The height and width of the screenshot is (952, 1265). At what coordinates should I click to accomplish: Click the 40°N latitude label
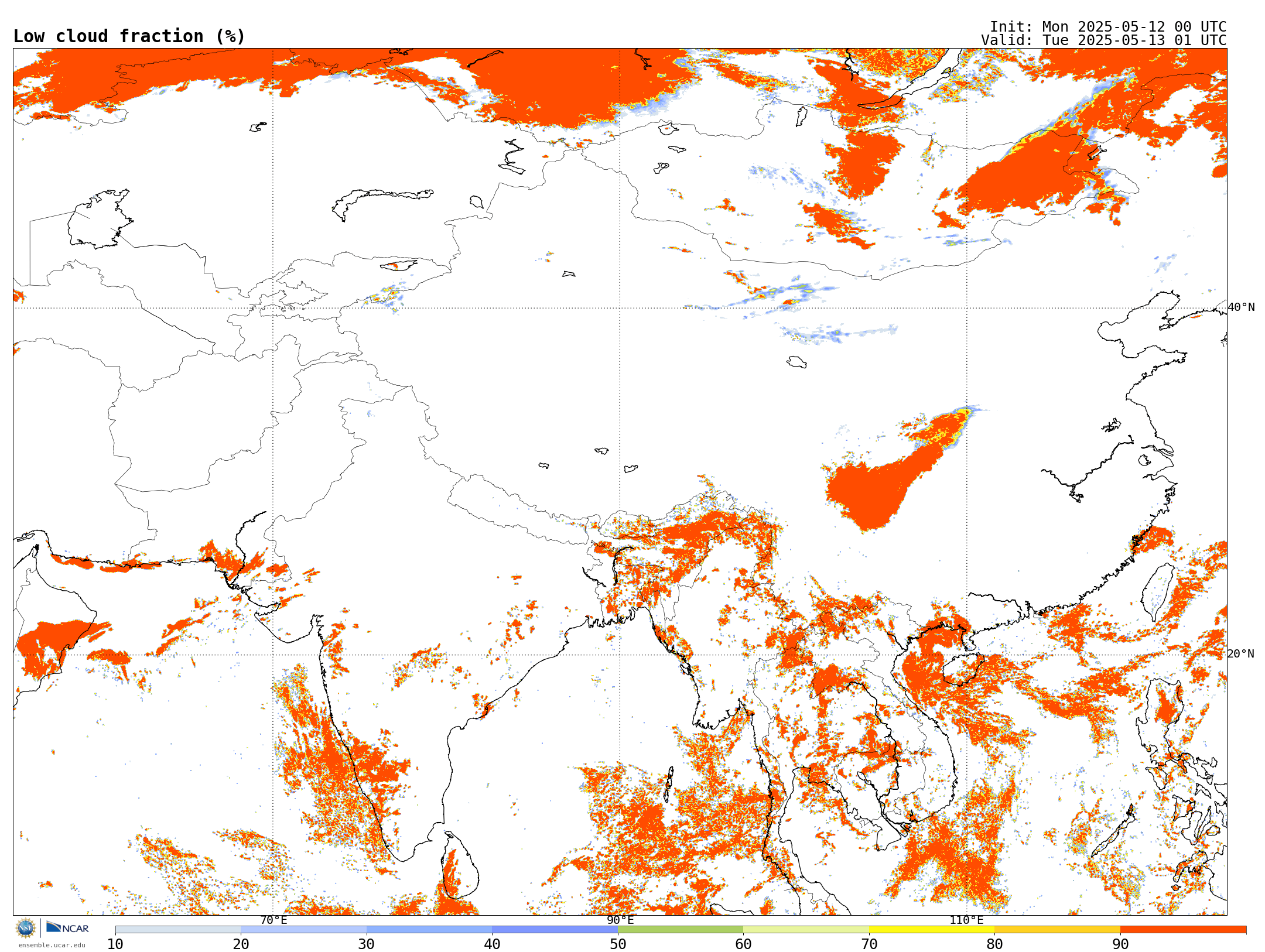[x=1241, y=307]
